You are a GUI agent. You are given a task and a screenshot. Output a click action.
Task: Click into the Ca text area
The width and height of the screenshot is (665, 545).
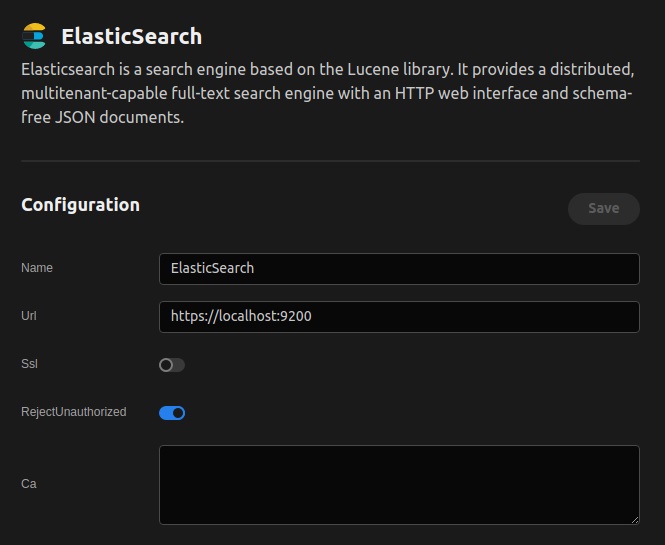(x=399, y=485)
